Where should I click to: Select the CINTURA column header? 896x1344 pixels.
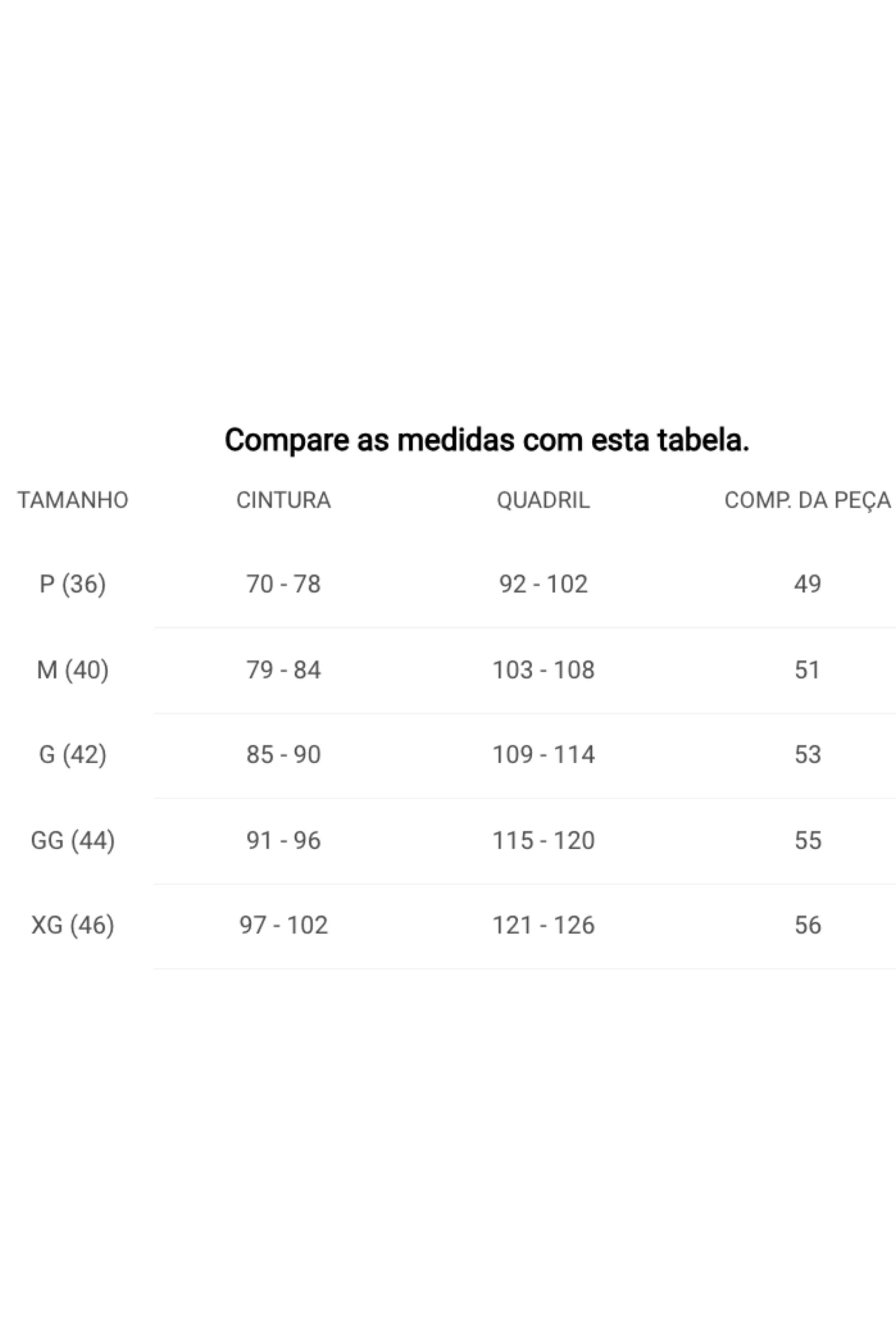[x=284, y=500]
